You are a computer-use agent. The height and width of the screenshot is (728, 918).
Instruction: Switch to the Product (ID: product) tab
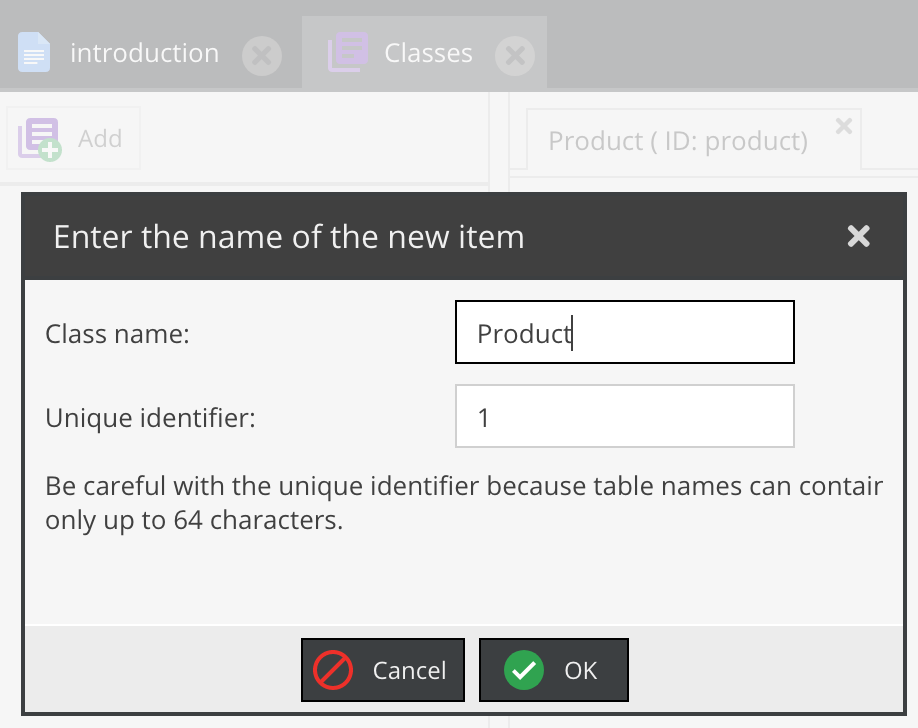677,141
